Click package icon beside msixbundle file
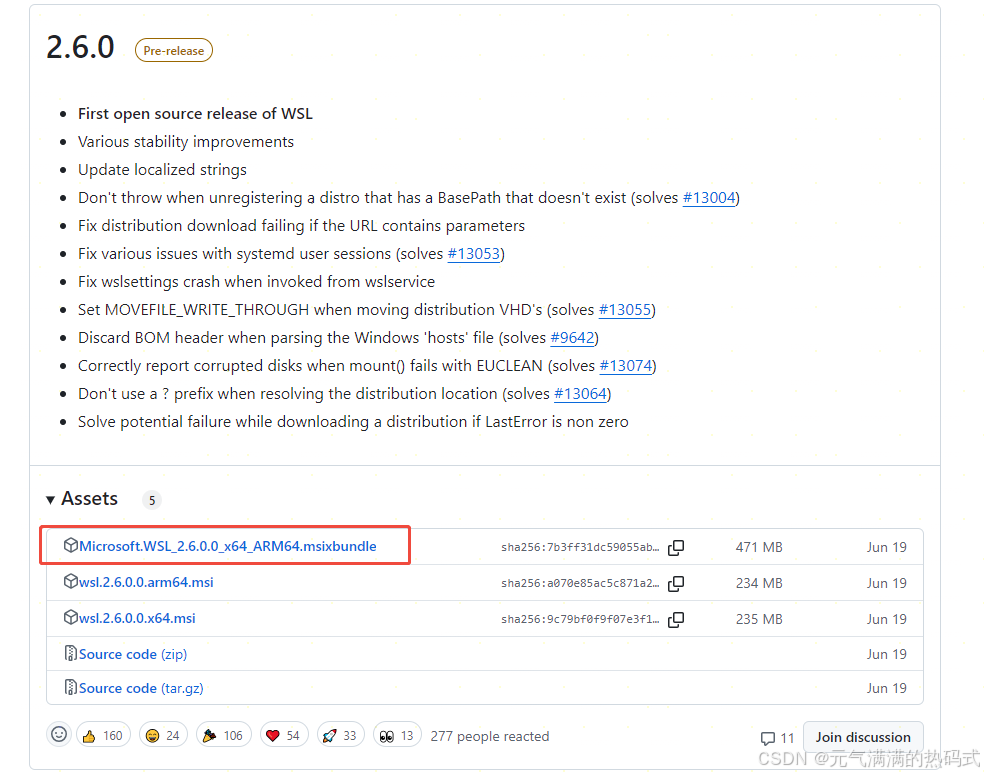This screenshot has height=776, width=984. (71, 545)
